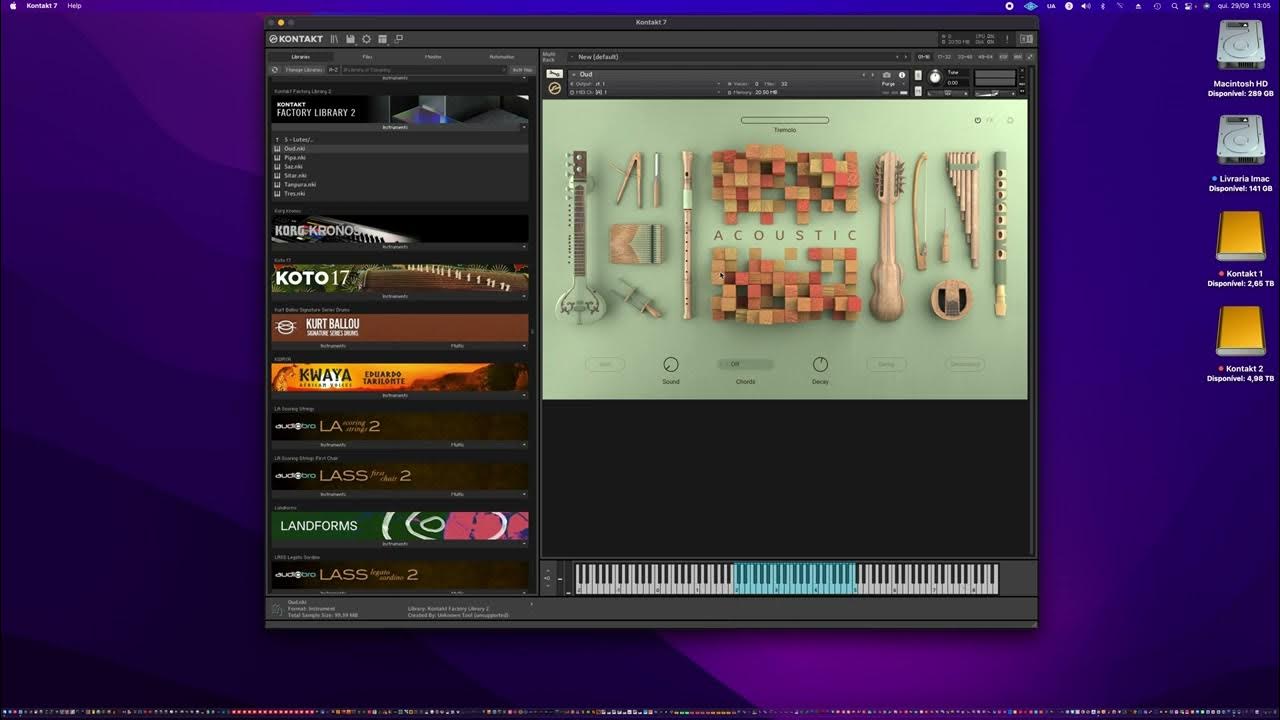Toggle the Solo S button of Oud

click(918, 75)
